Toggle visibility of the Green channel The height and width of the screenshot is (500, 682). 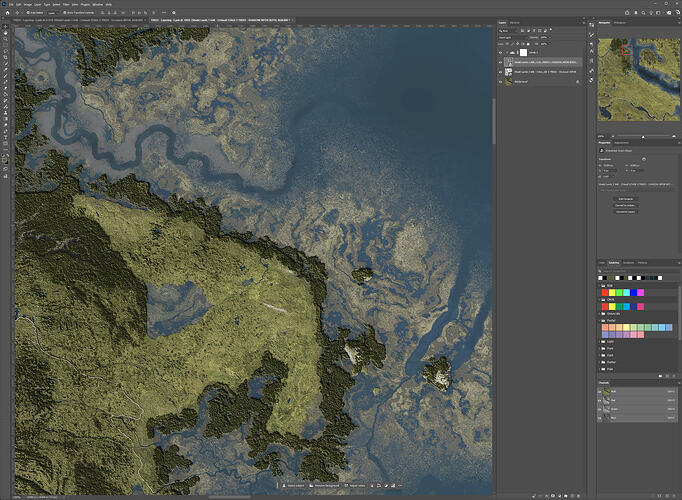(600, 409)
